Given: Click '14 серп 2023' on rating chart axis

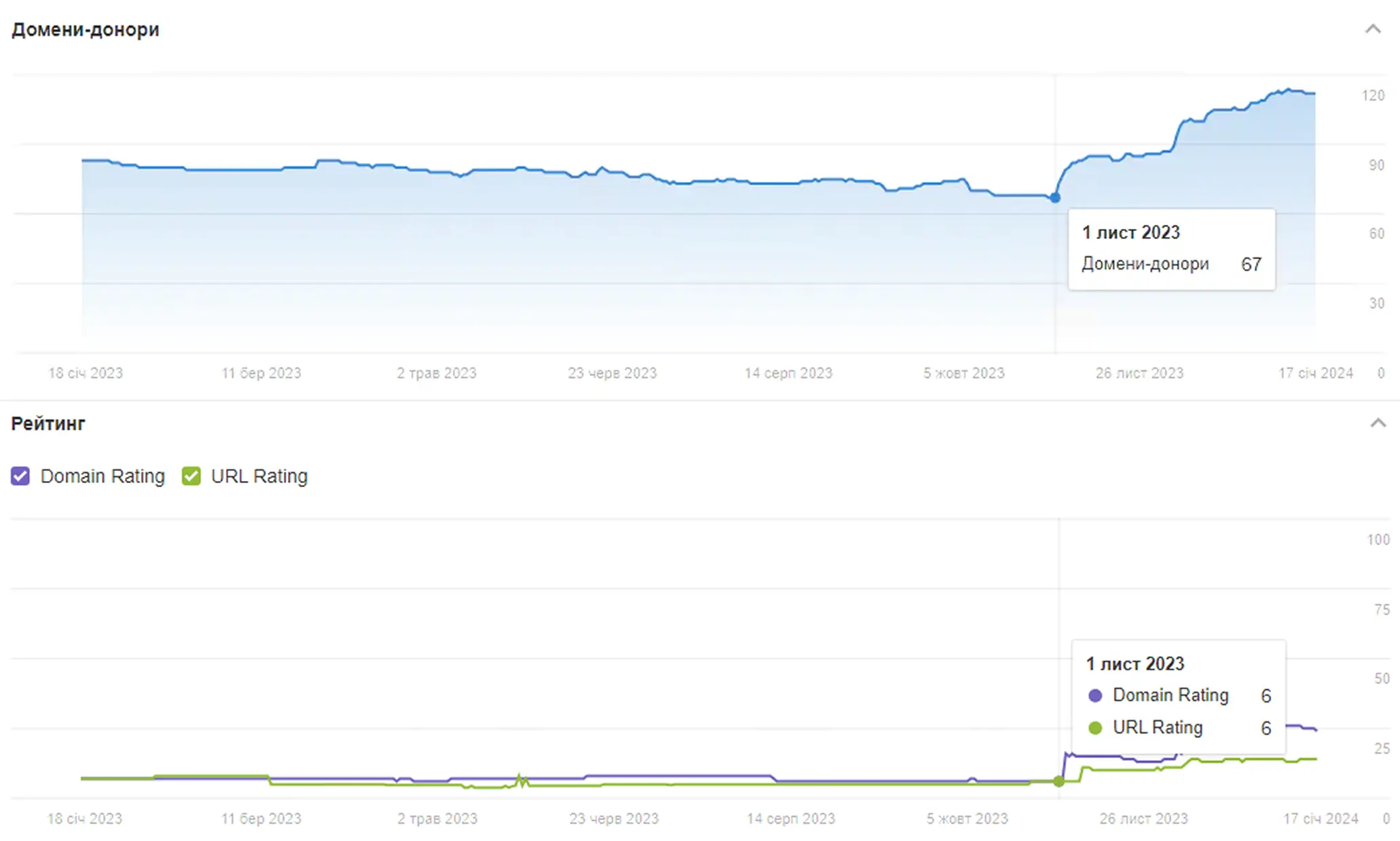Looking at the screenshot, I should [791, 819].
